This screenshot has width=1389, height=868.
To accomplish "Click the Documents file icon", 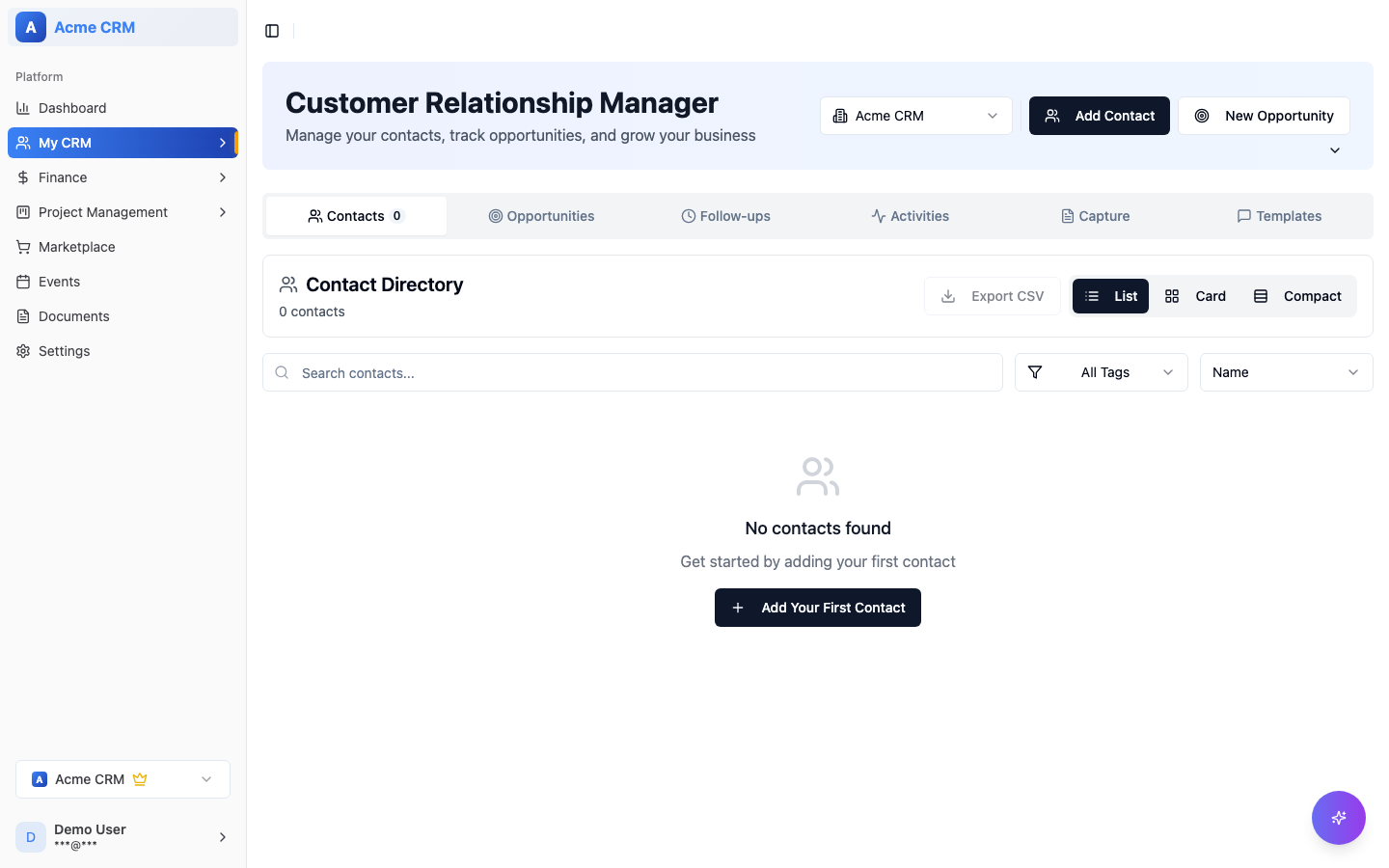I will tap(23, 316).
